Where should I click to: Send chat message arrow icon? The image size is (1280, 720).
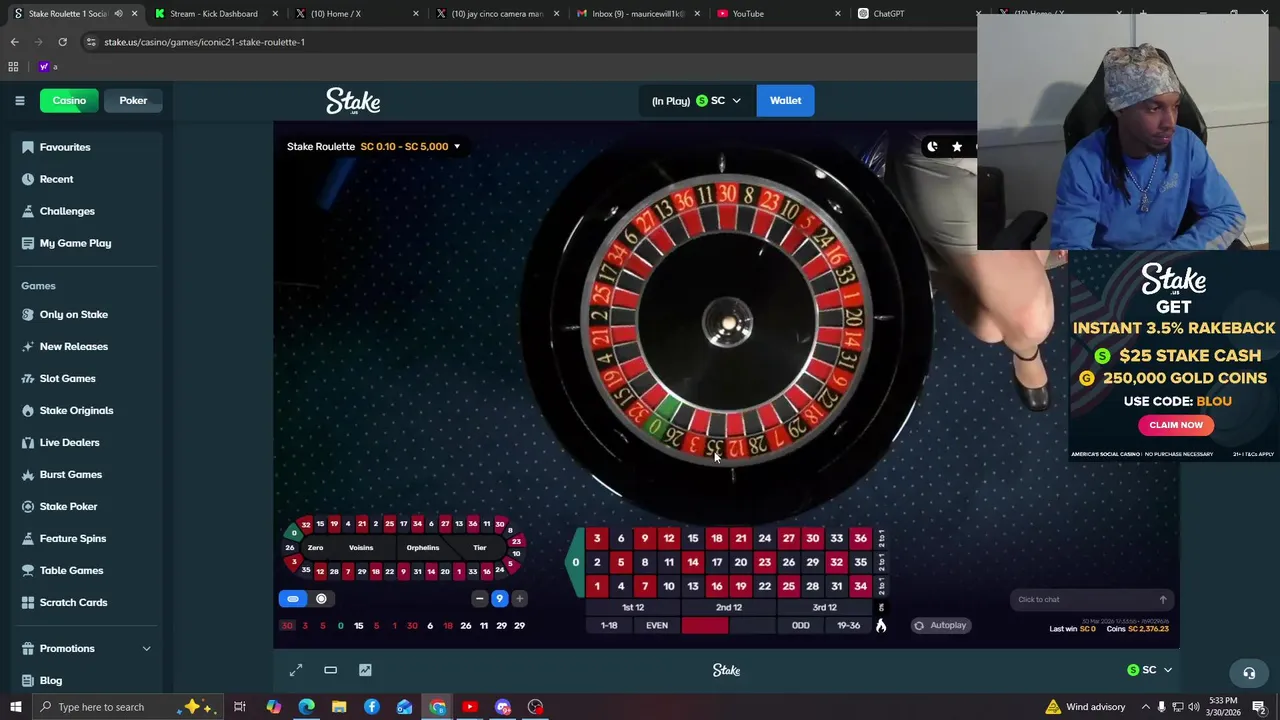tap(1162, 600)
